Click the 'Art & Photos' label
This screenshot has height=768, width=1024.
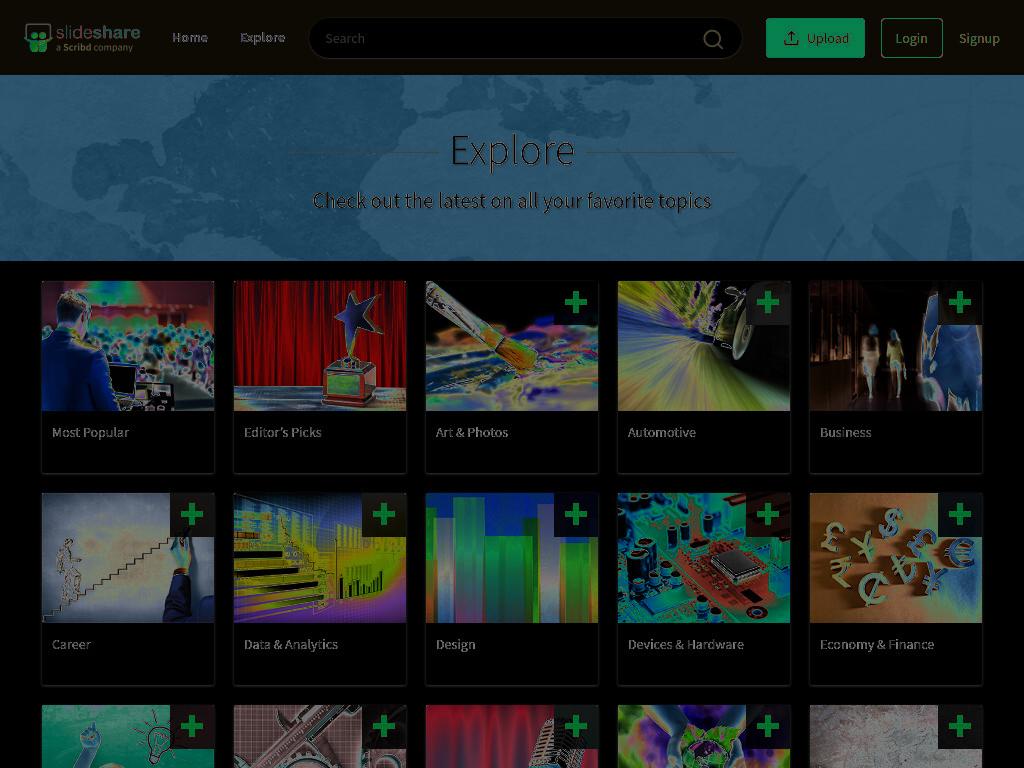[472, 432]
